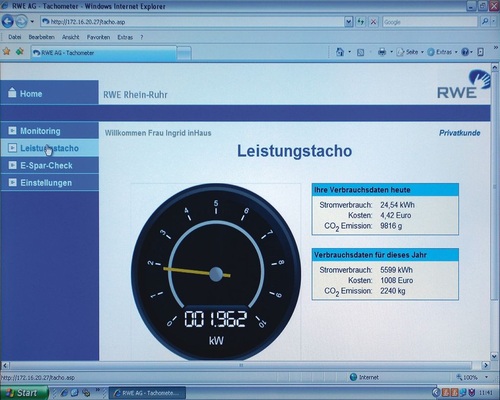Click the browser Back arrow button
500x400 pixels.
8,22
